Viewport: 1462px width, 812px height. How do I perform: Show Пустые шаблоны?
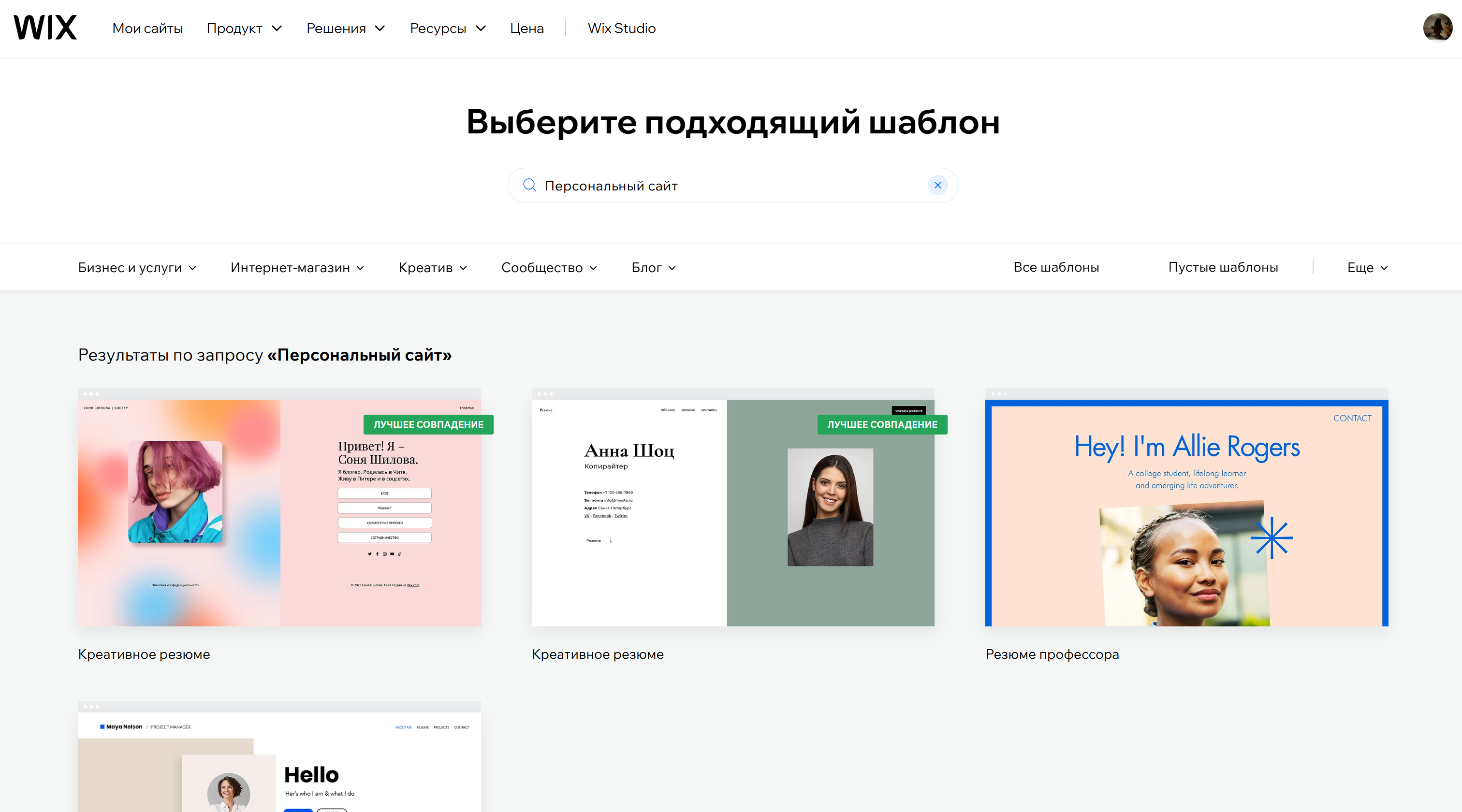(1223, 267)
